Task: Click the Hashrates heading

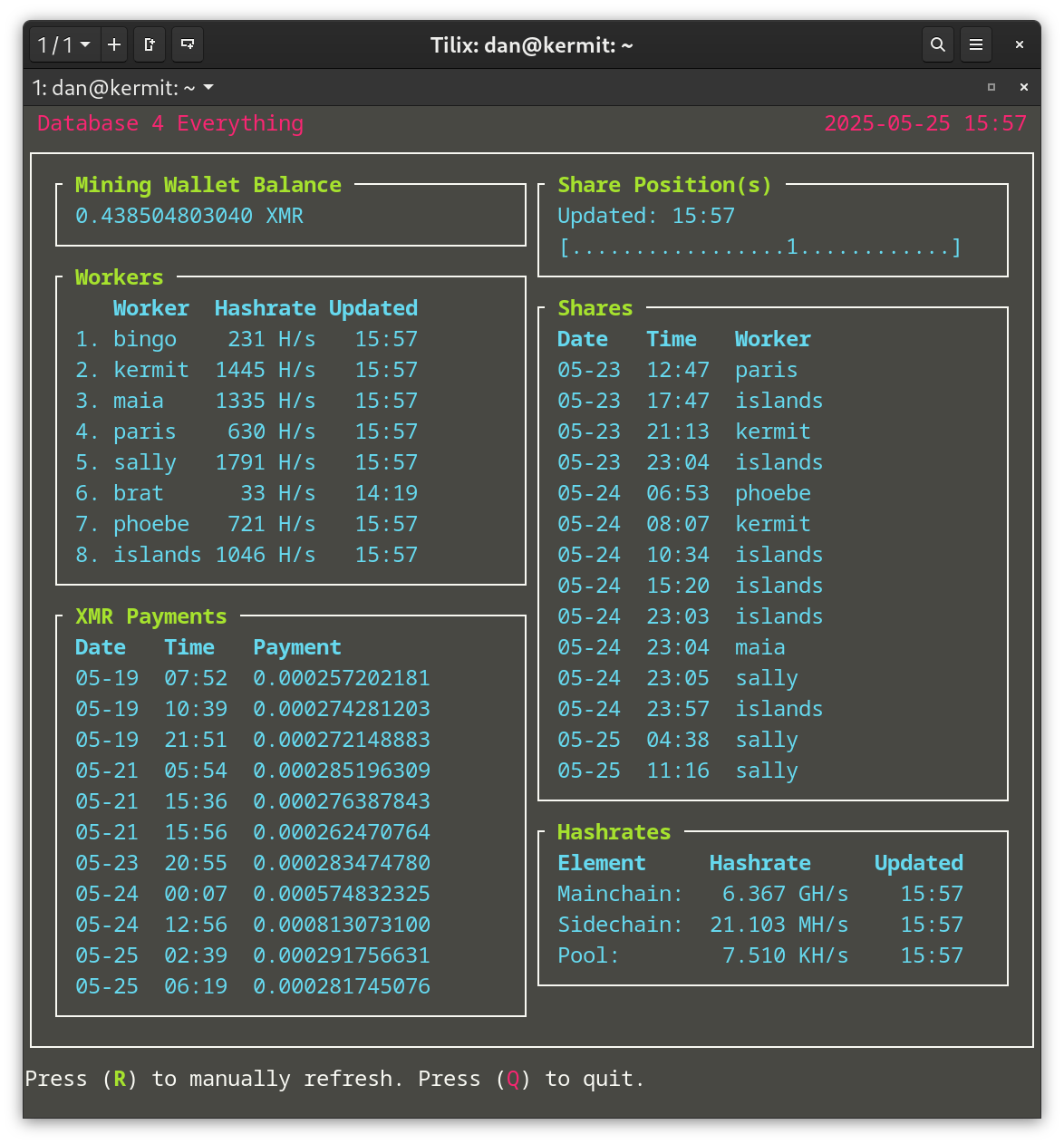Action: point(614,832)
